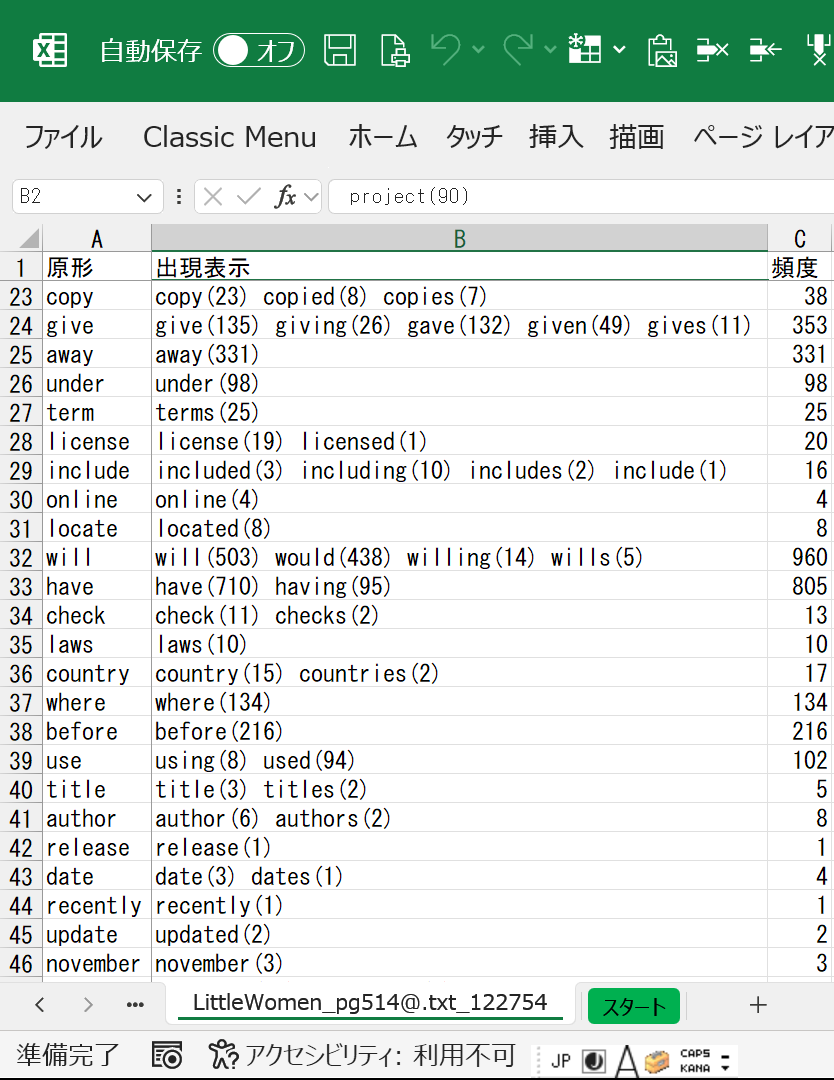The height and width of the screenshot is (1080, 834).
Task: Save the workbook from the Quick Access toolbar
Action: (x=341, y=51)
